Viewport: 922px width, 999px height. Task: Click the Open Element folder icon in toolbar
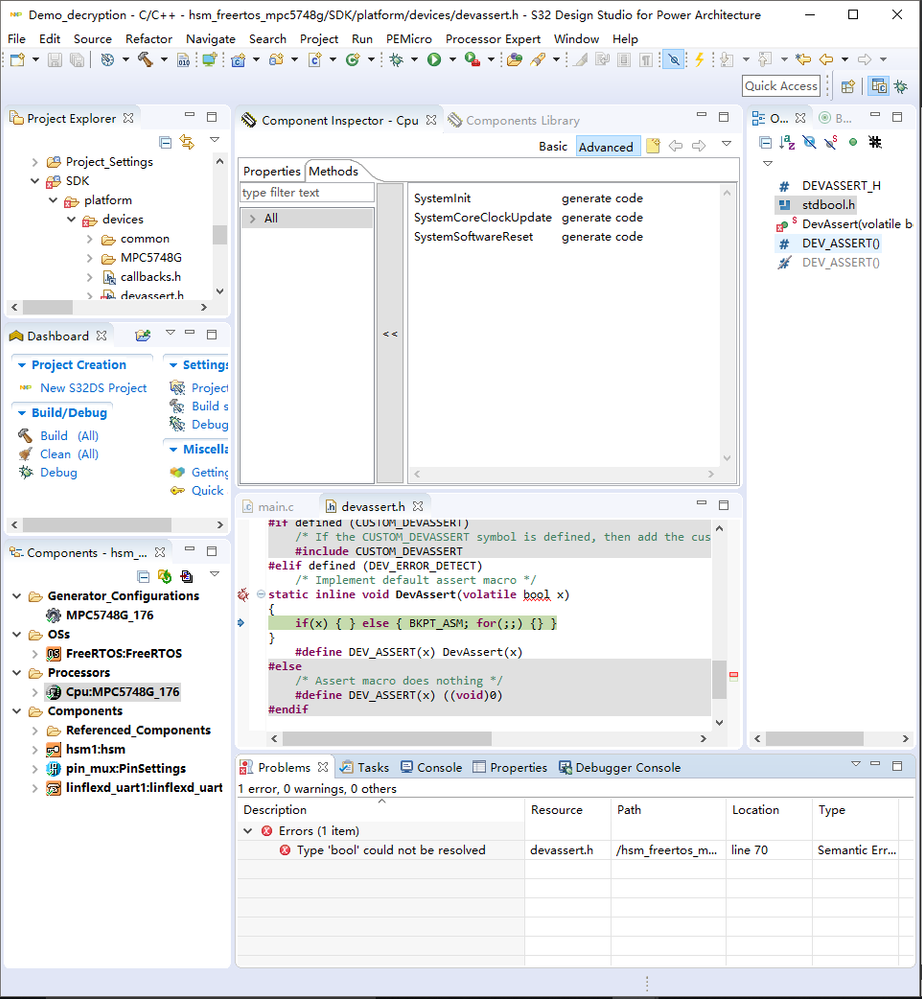point(515,59)
